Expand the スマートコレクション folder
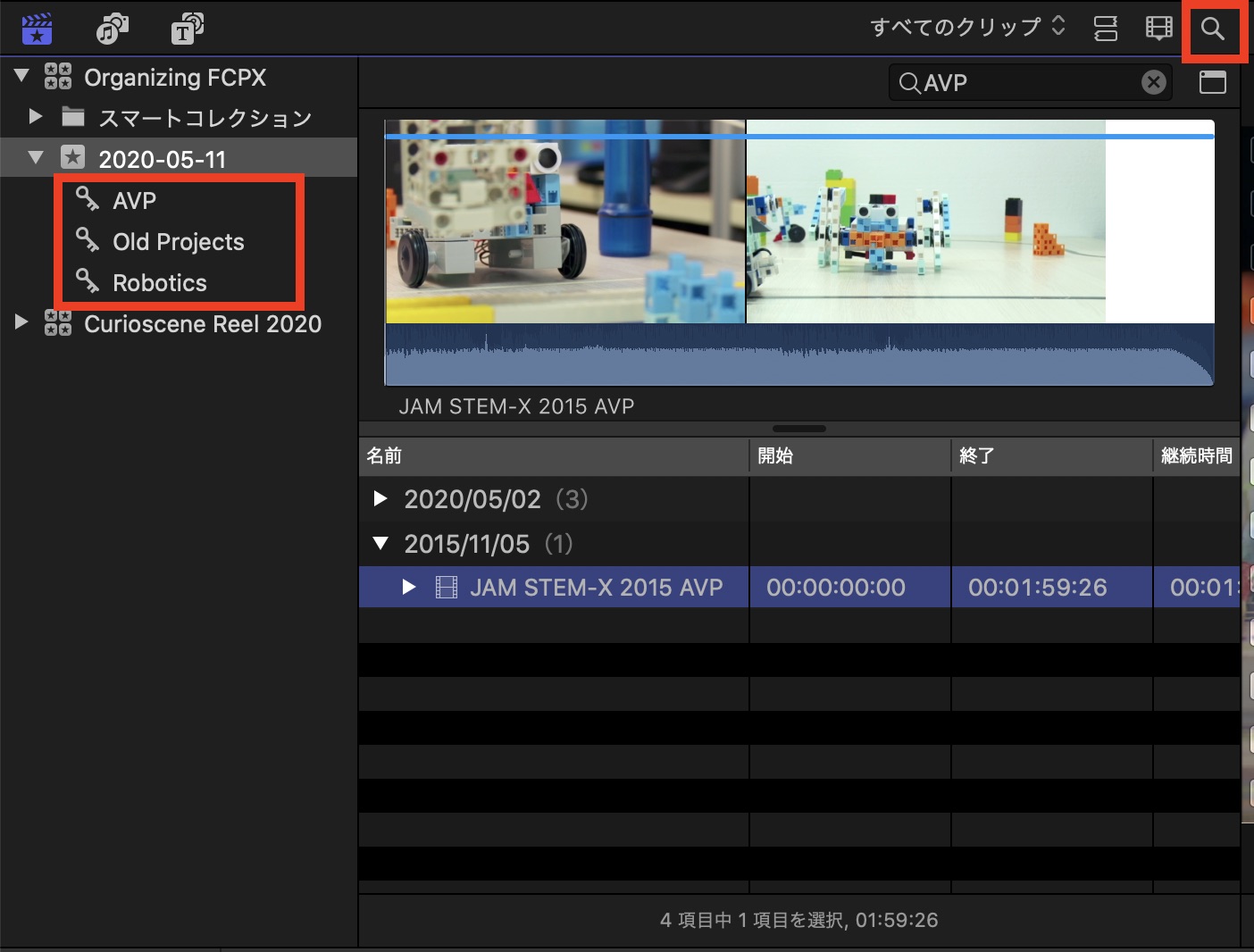 pyautogui.click(x=36, y=116)
